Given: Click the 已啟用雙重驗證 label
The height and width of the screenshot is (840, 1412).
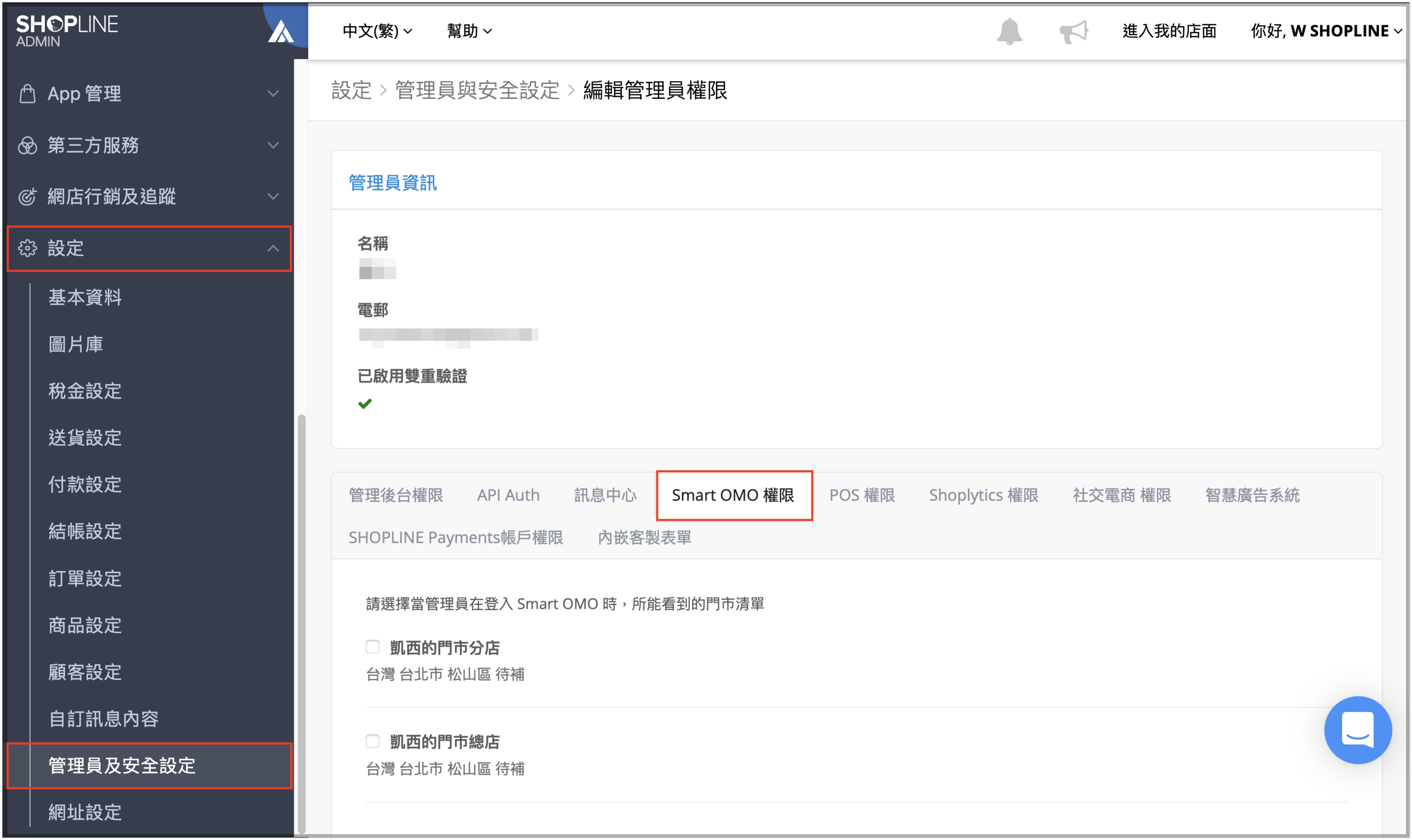Looking at the screenshot, I should (x=412, y=376).
